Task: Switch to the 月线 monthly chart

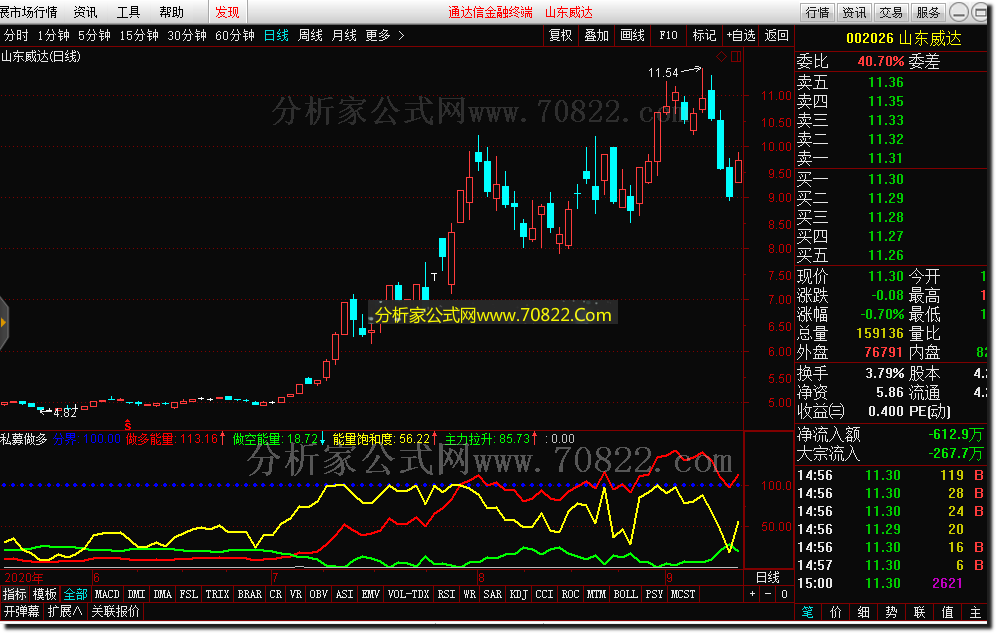Action: 344,36
